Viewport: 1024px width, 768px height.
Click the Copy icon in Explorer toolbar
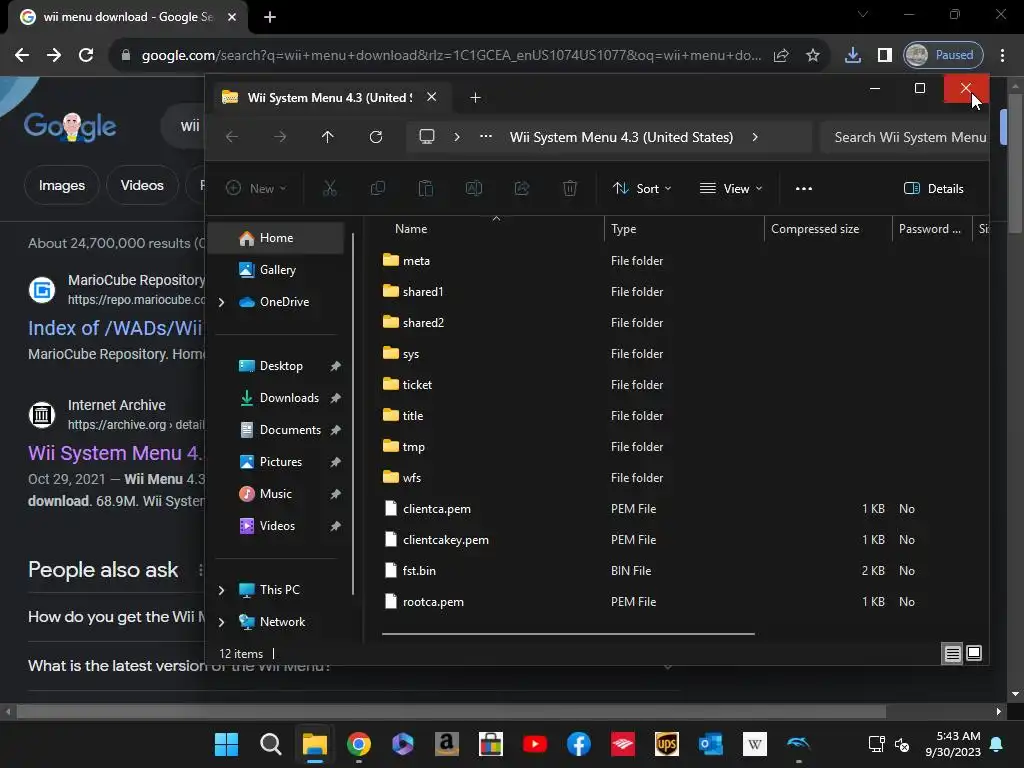click(377, 189)
